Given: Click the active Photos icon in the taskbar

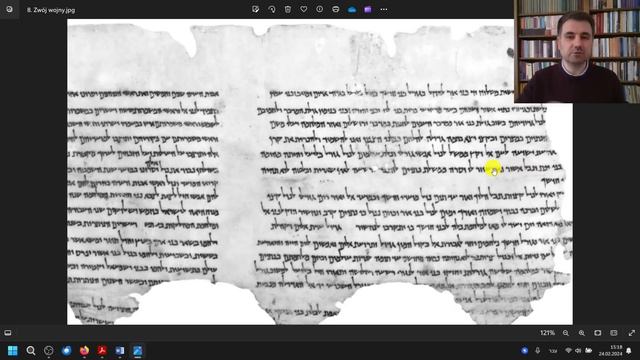Looking at the screenshot, I should coord(138,351).
